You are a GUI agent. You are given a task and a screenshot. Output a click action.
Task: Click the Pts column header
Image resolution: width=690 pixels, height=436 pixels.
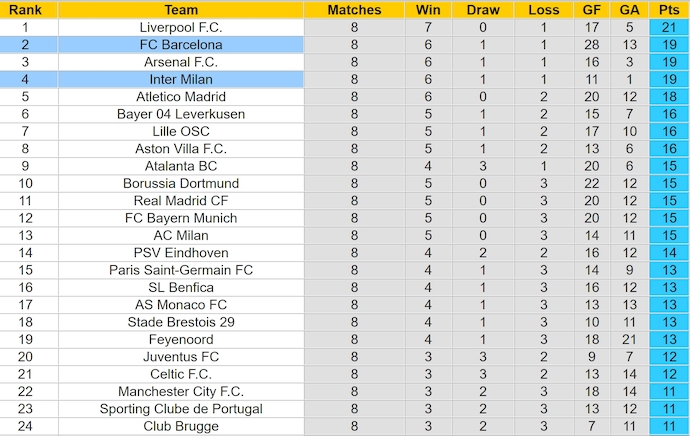click(x=666, y=10)
